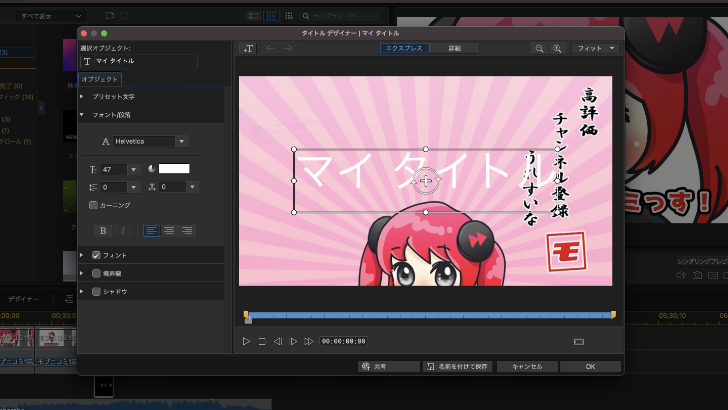Image resolution: width=728 pixels, height=410 pixels.
Task: Click the fast forward button
Action: [x=309, y=341]
